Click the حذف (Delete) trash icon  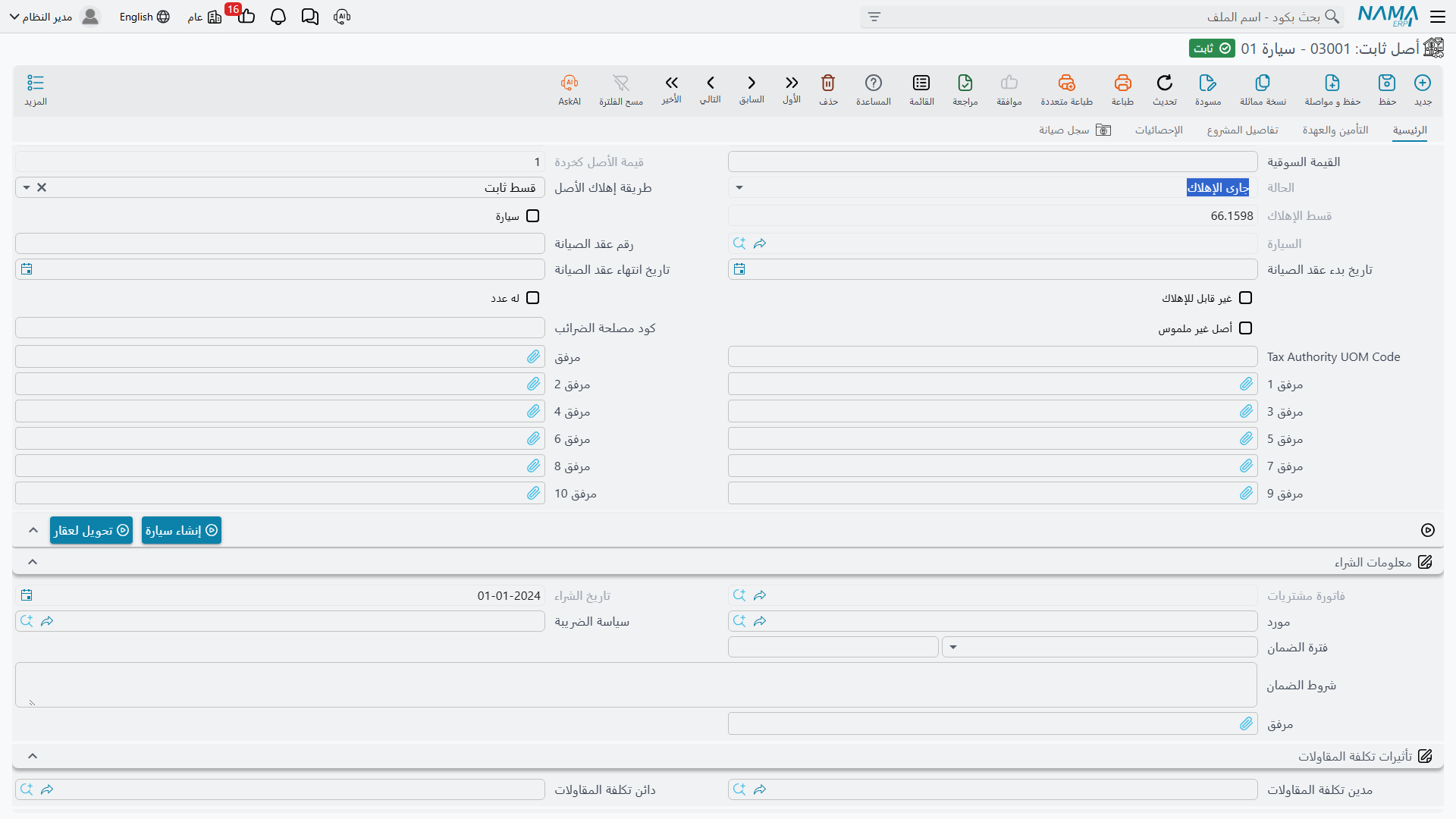[x=828, y=83]
